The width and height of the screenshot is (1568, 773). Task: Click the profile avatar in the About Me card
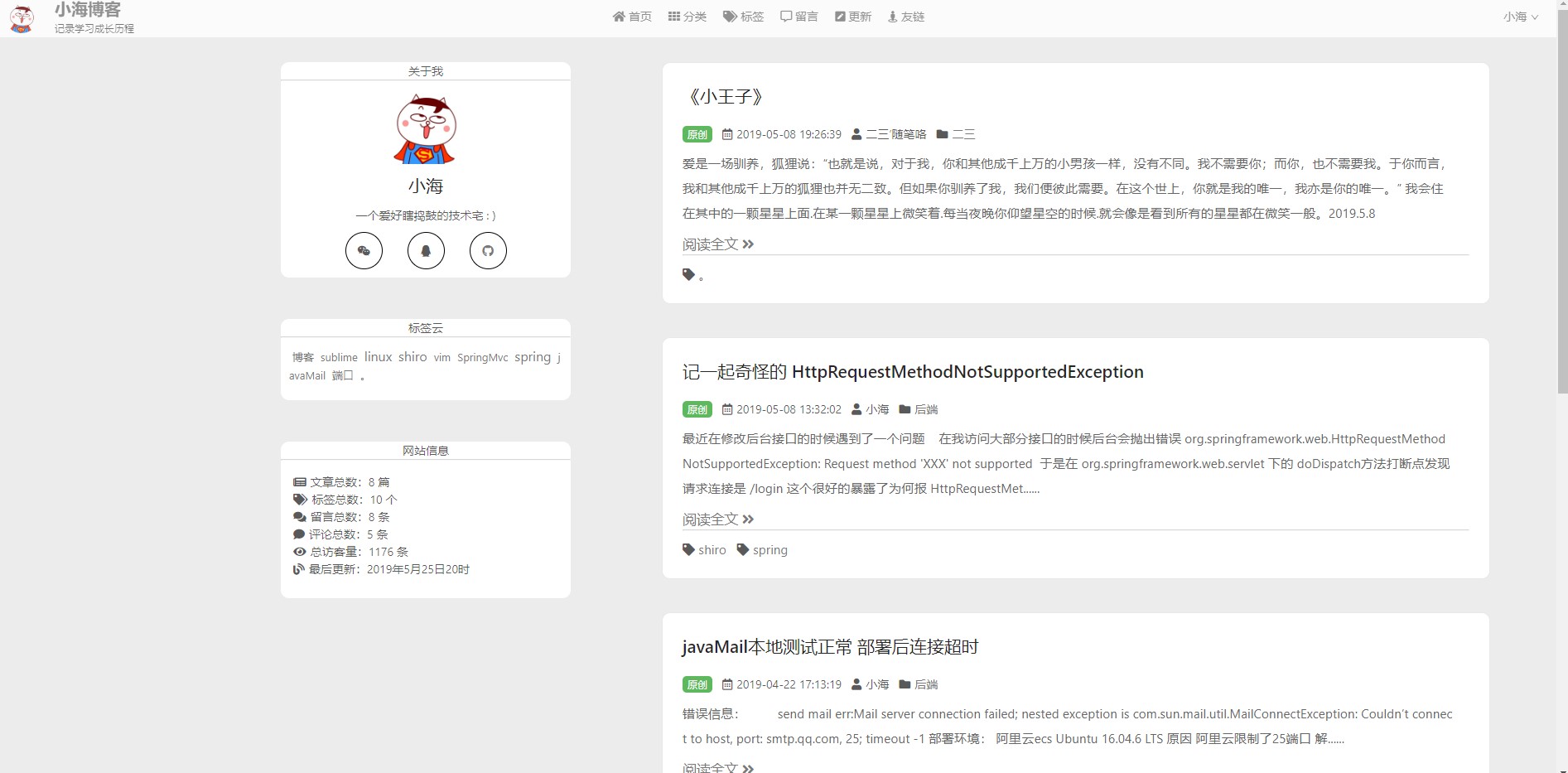tap(425, 129)
